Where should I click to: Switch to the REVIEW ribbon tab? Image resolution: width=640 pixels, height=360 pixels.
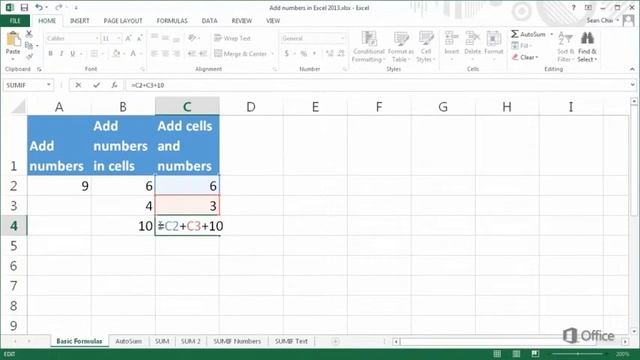[242, 20]
